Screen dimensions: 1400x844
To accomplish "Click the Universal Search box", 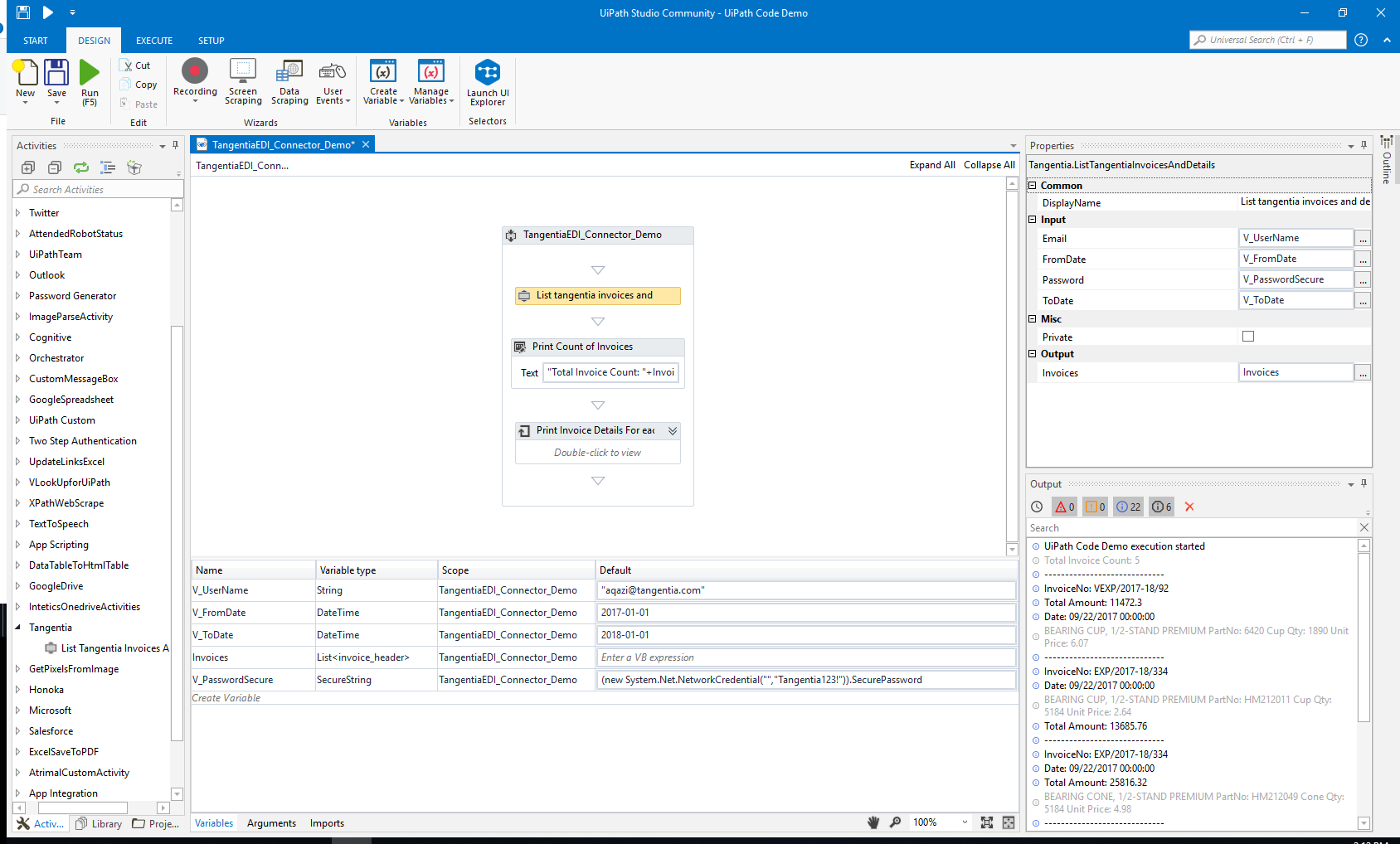I will point(1267,40).
